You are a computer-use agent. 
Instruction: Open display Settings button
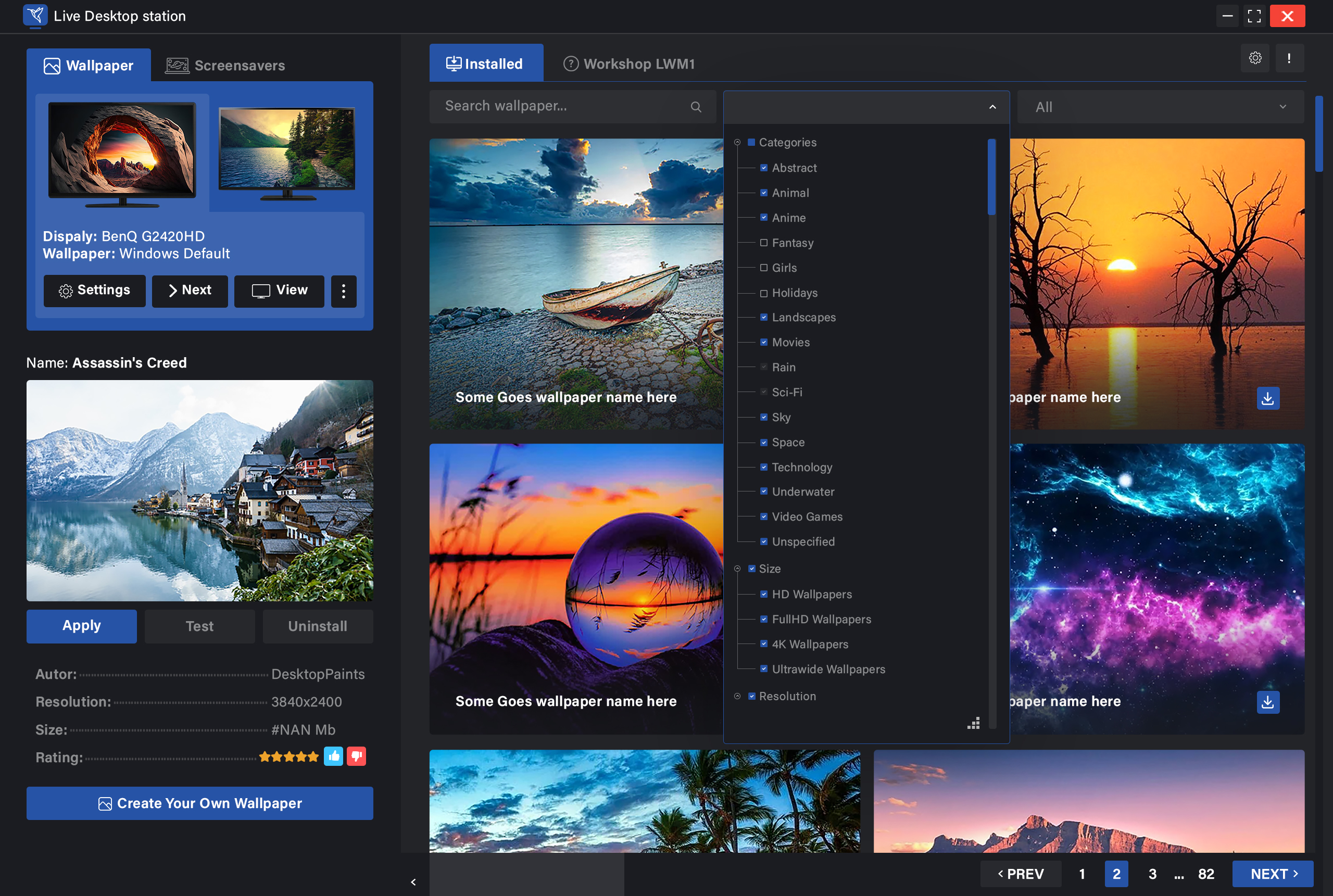(94, 292)
